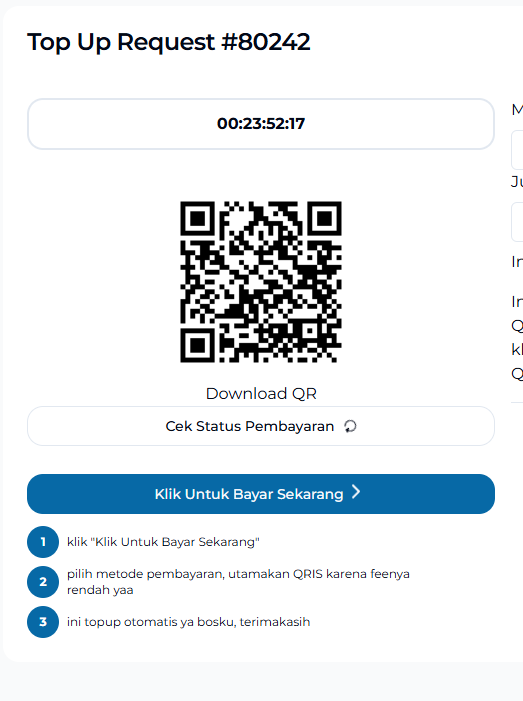Check payment status with Cek Status Pembayaran
Screen dimensions: 523x701
[x=261, y=426]
